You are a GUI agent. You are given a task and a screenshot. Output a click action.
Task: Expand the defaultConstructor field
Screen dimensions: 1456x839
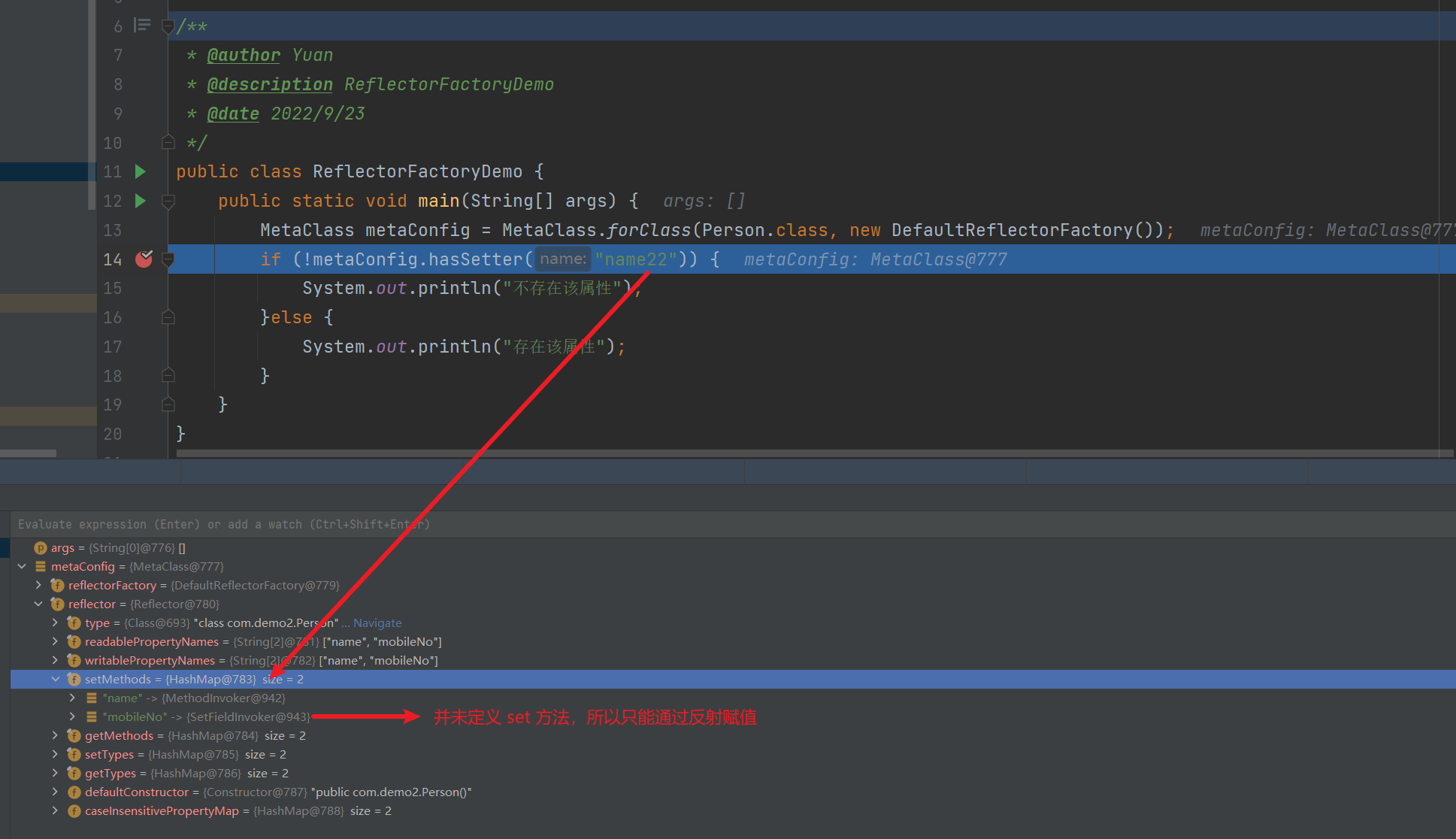55,792
